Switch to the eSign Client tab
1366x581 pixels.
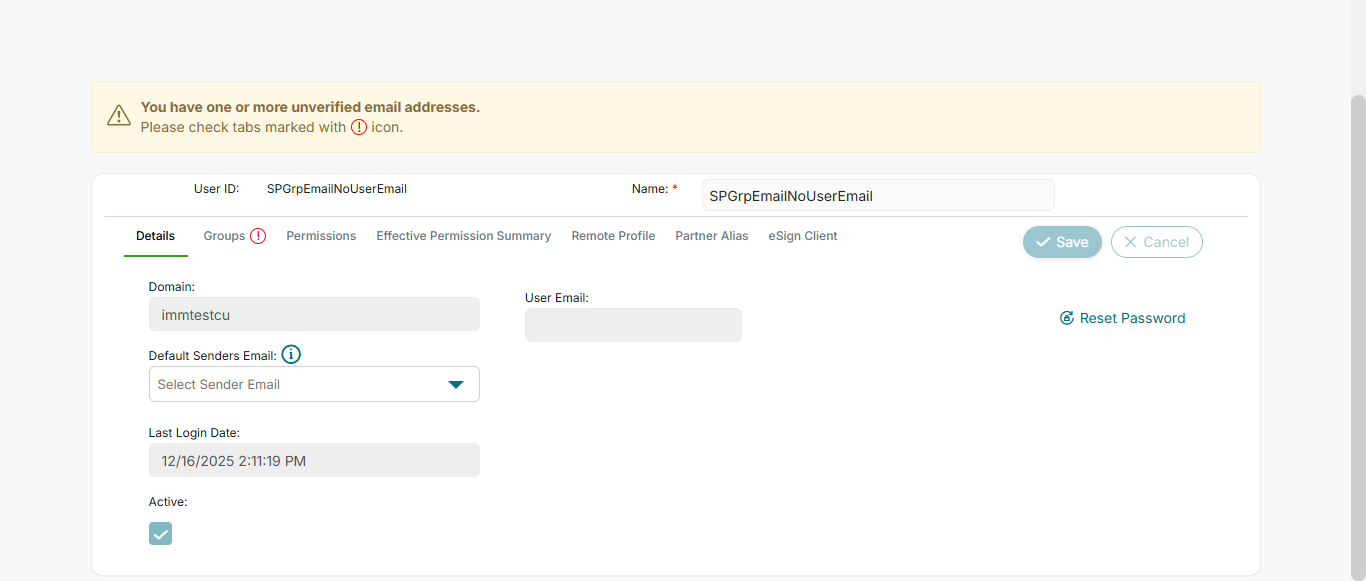pos(802,236)
